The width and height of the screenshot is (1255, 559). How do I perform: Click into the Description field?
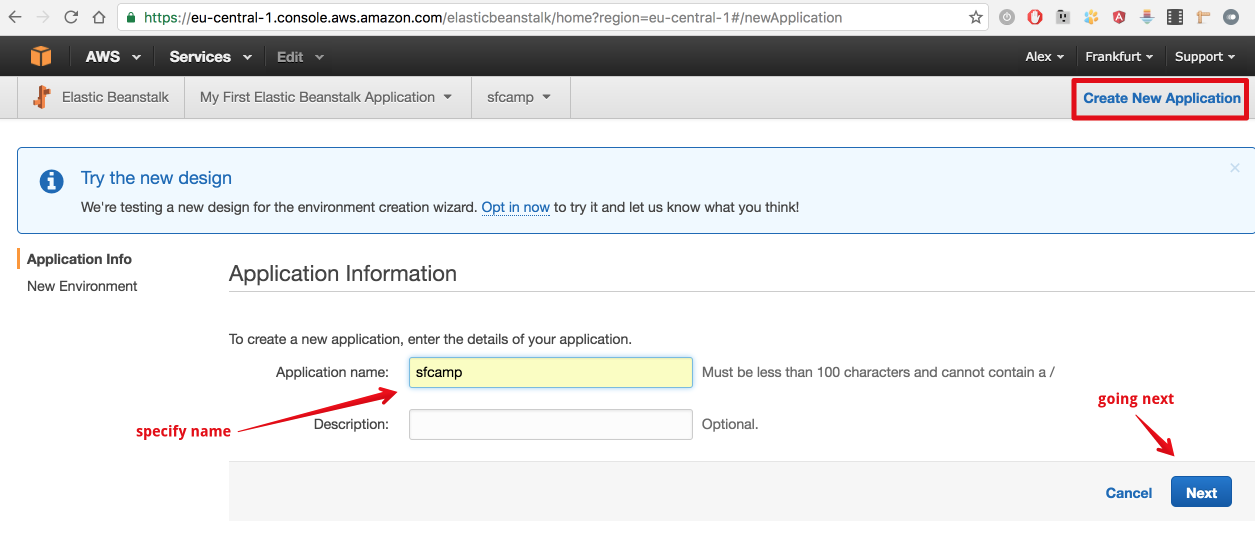[x=550, y=424]
